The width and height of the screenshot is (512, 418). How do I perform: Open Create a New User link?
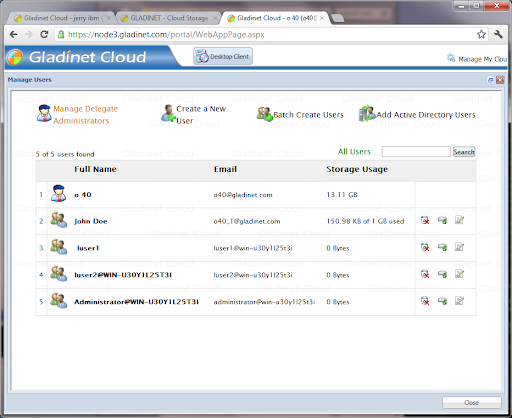pos(201,115)
